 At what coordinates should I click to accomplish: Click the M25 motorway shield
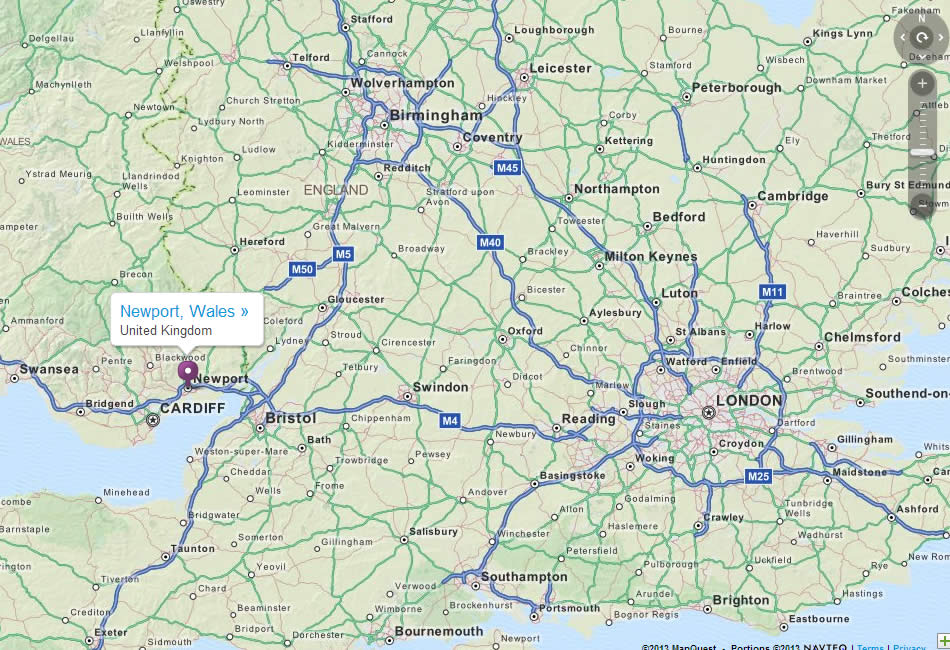pyautogui.click(x=758, y=476)
